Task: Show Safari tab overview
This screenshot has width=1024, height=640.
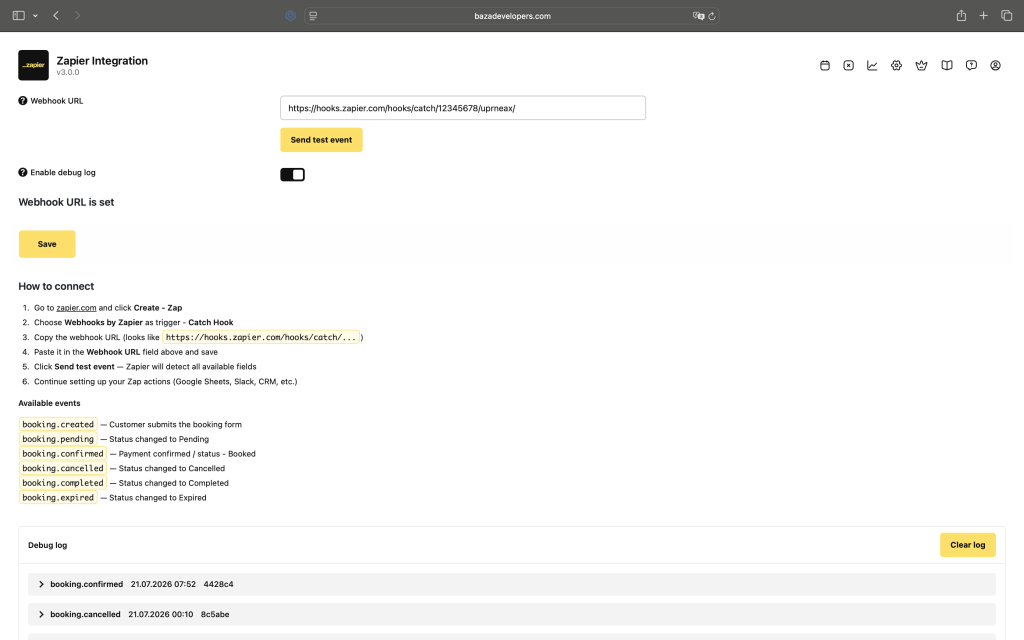Action: (1006, 16)
